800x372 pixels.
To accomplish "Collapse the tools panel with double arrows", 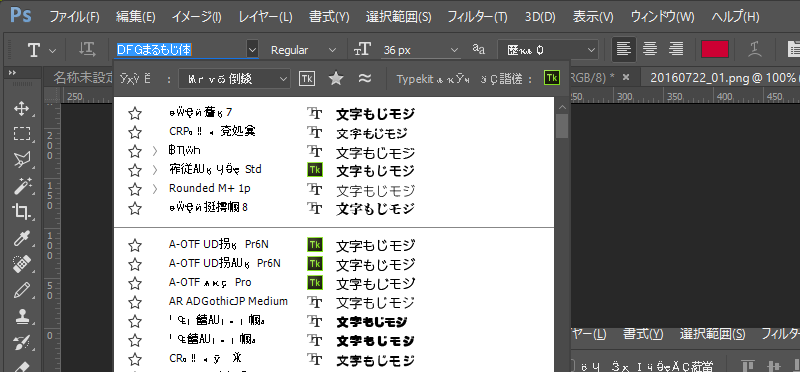I will click(12, 73).
